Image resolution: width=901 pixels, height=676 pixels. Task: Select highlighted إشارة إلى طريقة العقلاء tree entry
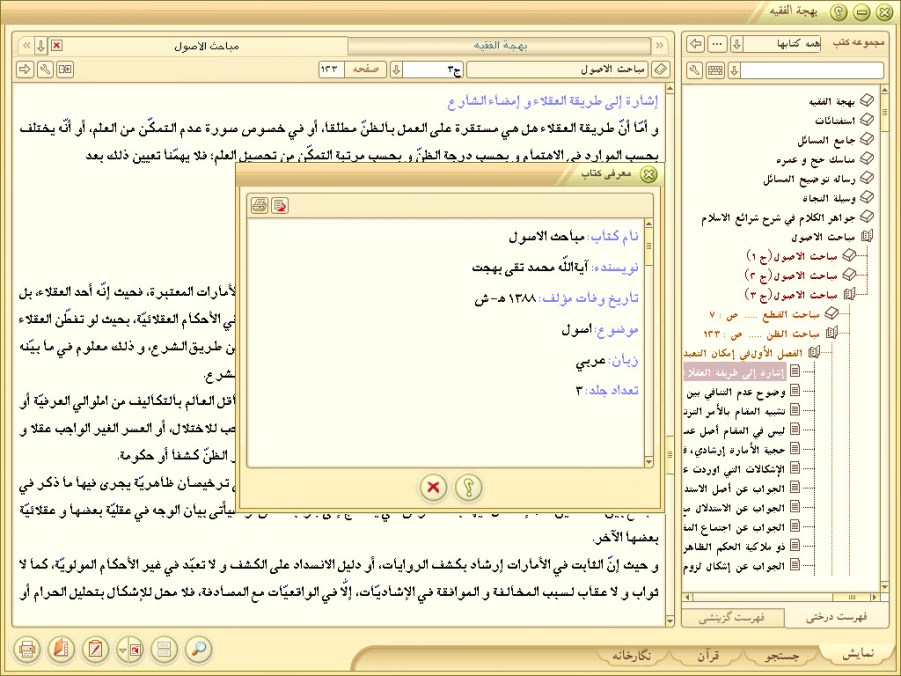736,372
